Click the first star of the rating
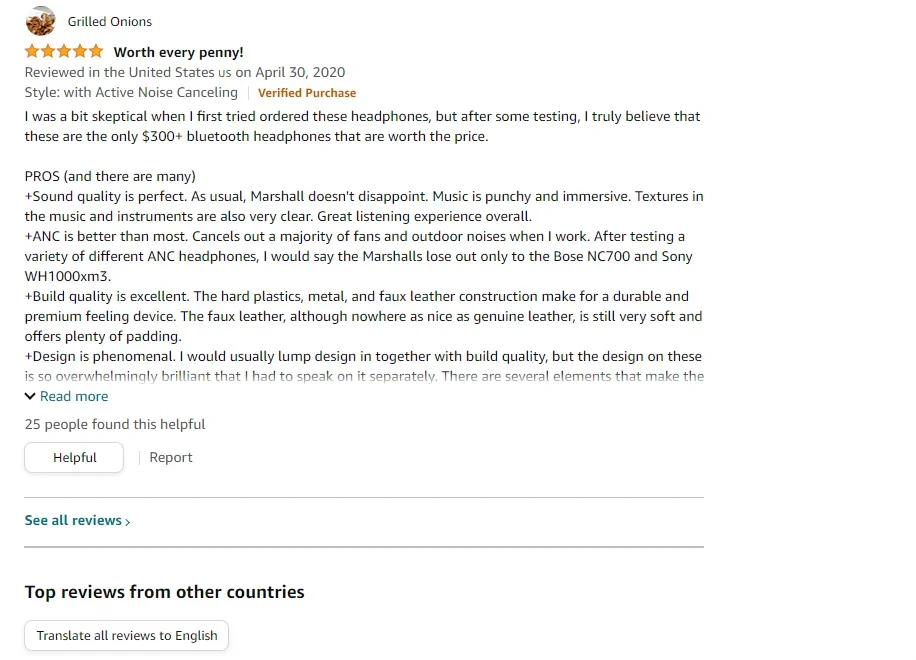 (x=32, y=51)
